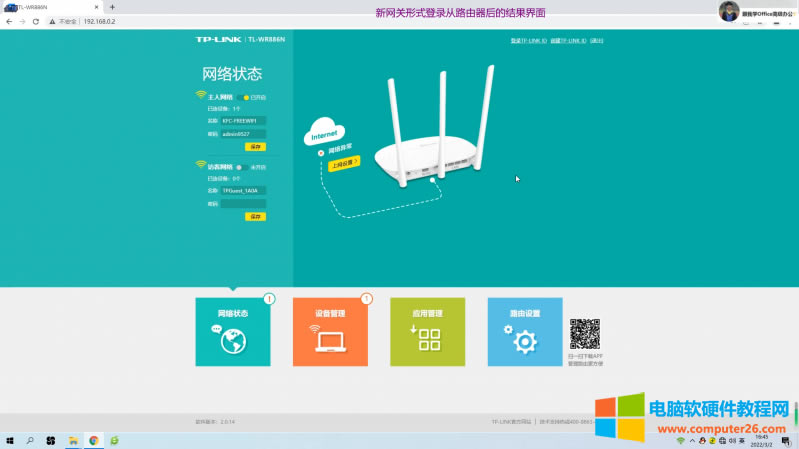Click the Internet cloud icon

pyautogui.click(x=325, y=131)
